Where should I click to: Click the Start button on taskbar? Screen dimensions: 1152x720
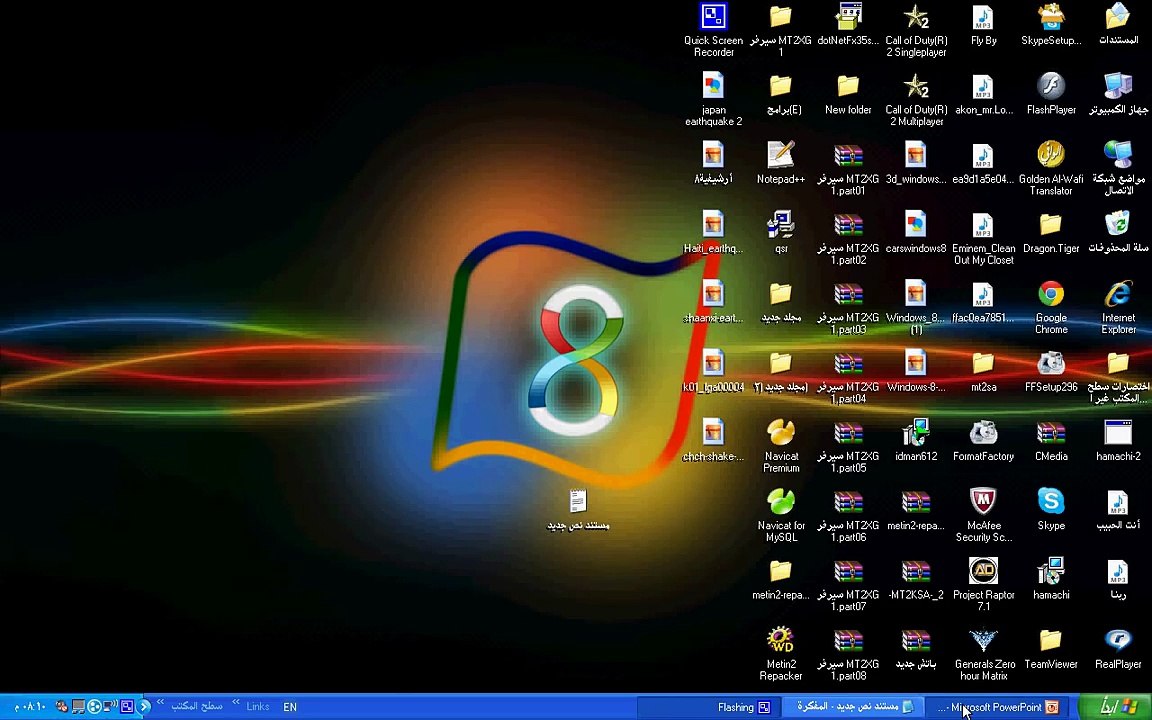click(1115, 707)
